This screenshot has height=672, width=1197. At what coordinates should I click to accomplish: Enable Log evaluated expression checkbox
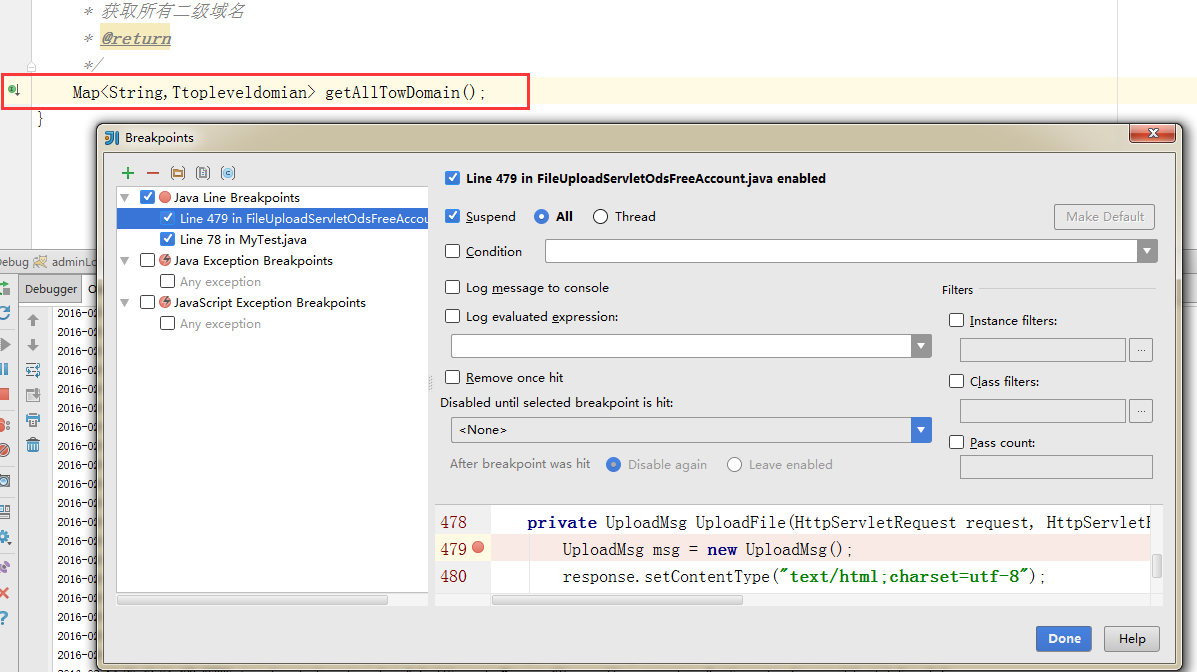(453, 316)
